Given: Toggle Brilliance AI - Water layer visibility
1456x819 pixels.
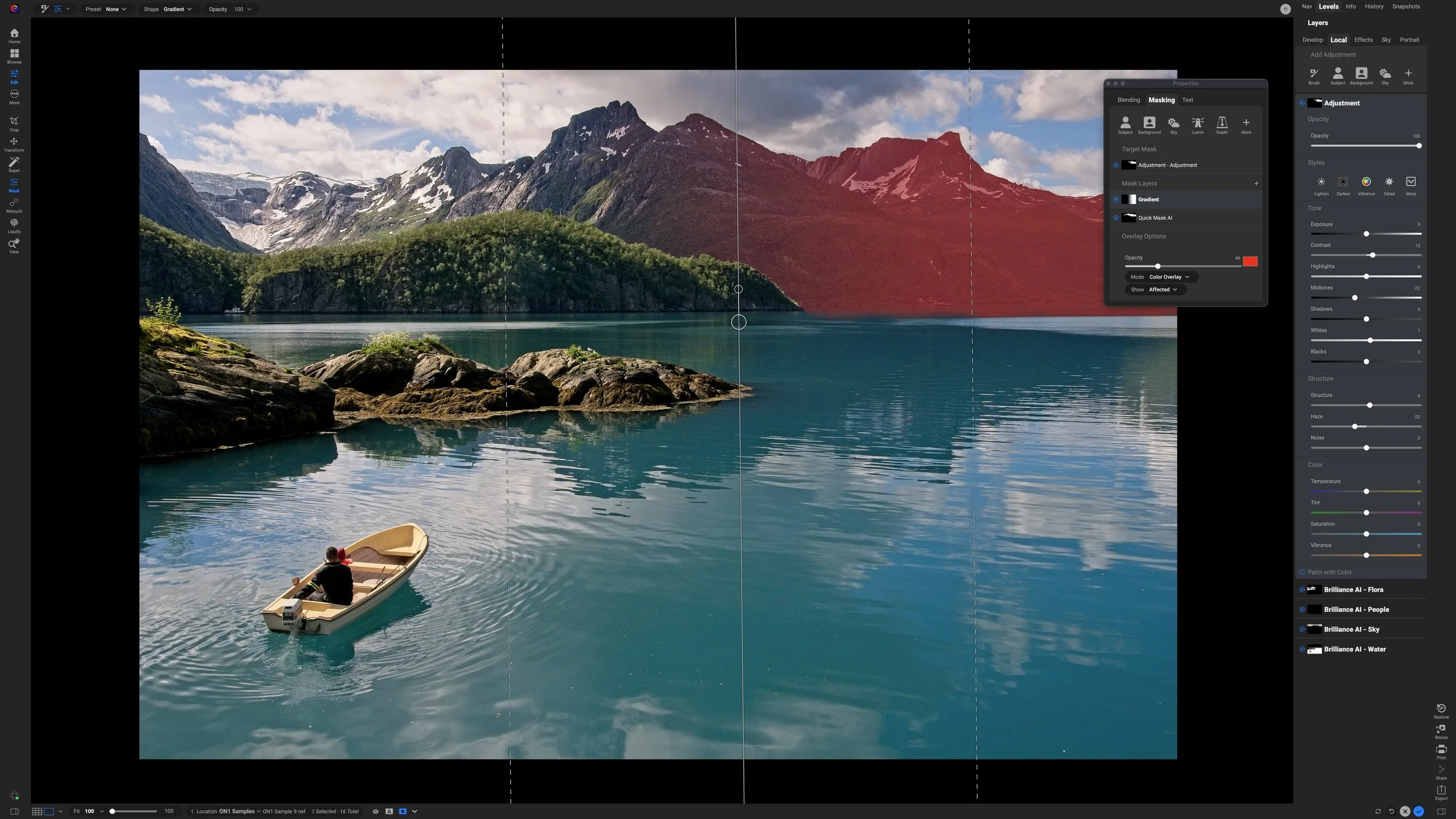Looking at the screenshot, I should (x=1302, y=649).
